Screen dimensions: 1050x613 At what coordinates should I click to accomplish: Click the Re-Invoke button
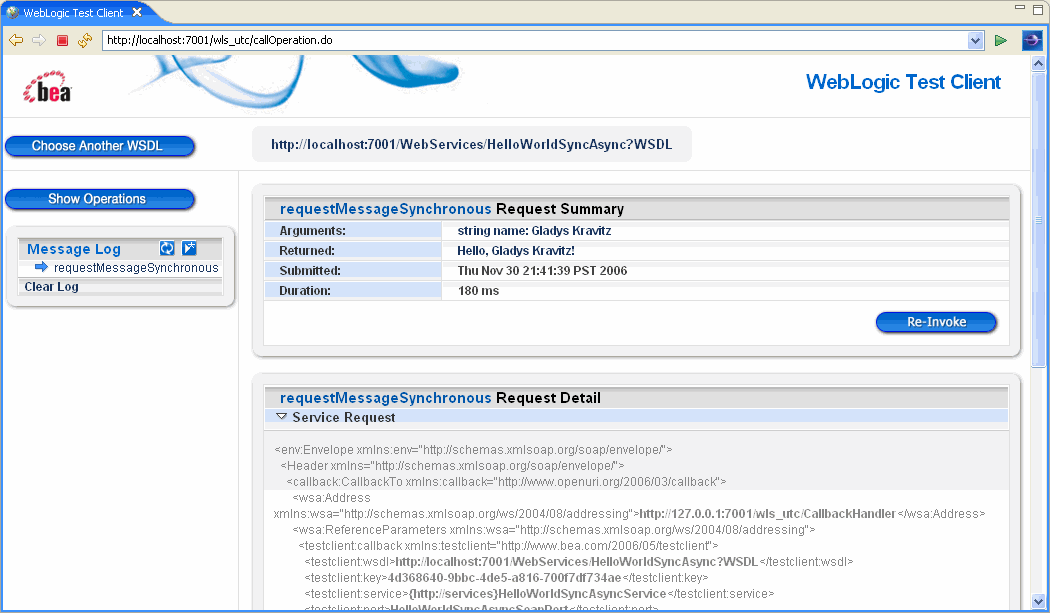[936, 322]
